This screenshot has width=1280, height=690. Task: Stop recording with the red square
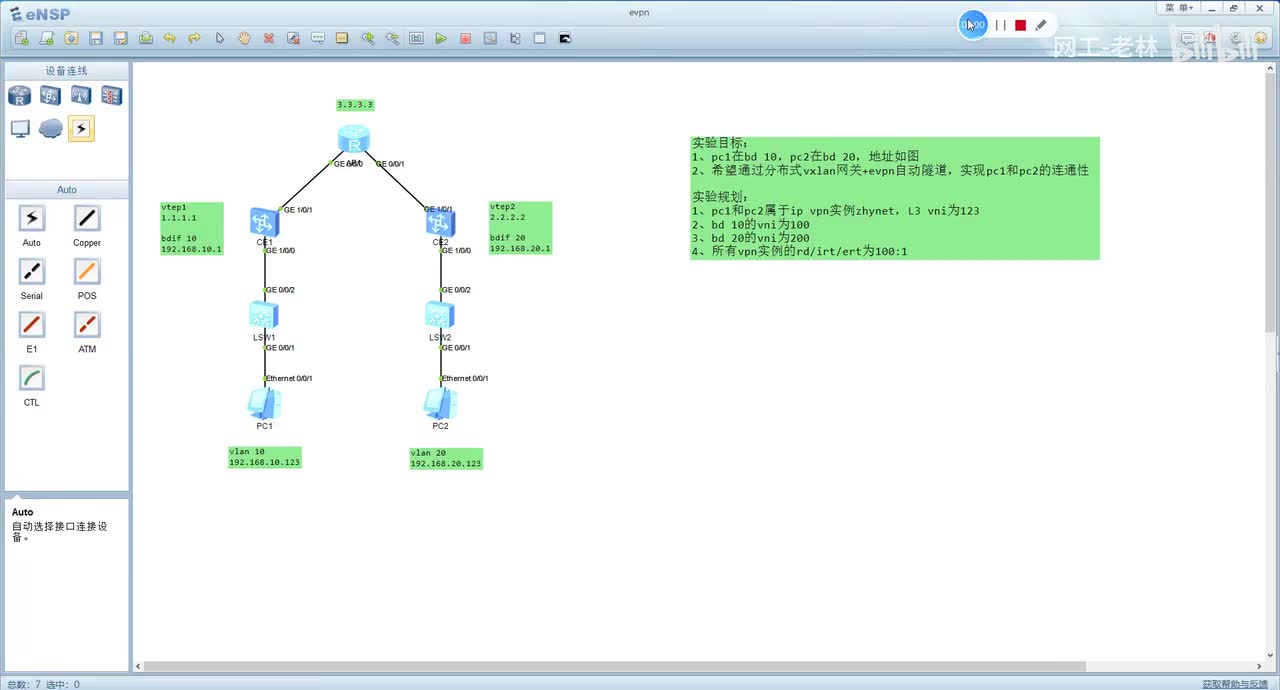click(1020, 25)
